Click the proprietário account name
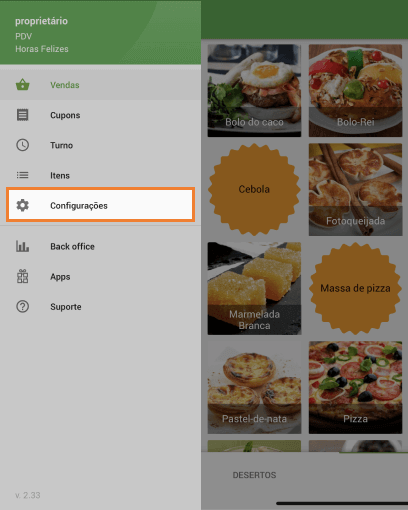The image size is (408, 510). (41, 21)
